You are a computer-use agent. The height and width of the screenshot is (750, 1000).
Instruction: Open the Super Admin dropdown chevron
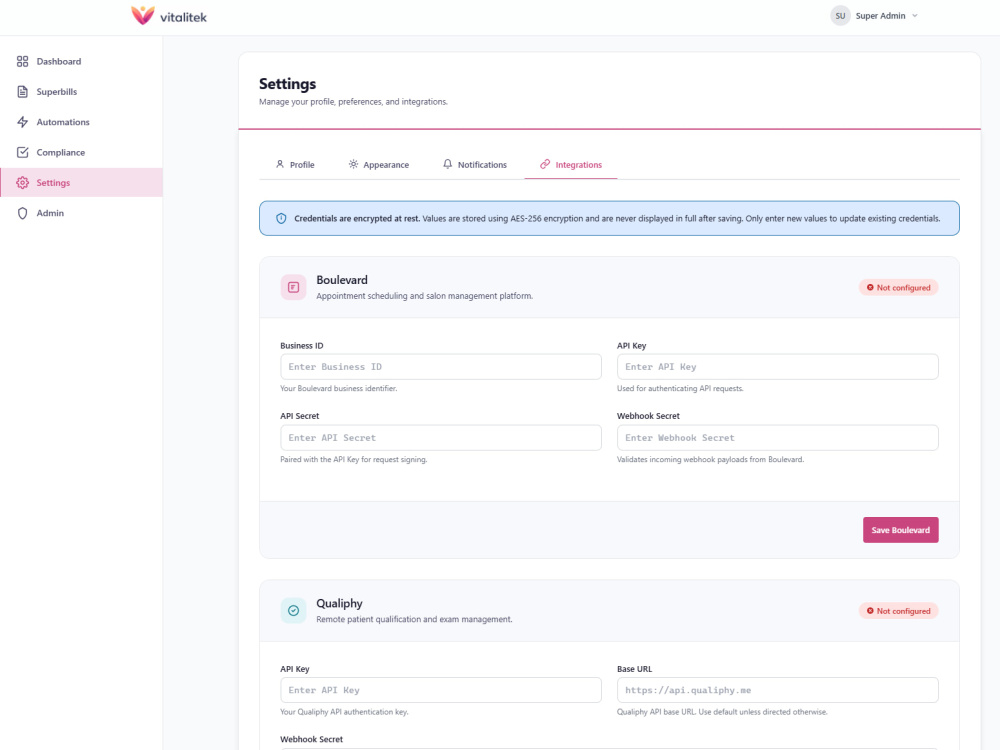(915, 16)
